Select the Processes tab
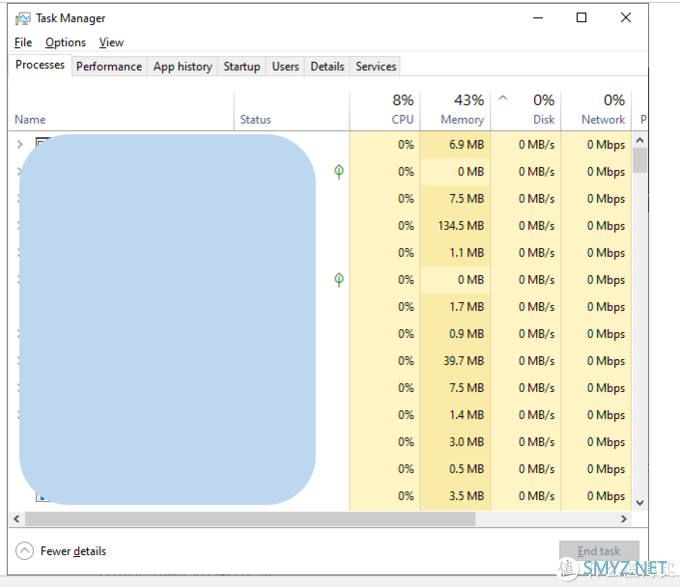Viewport: 680px width, 587px height. (x=40, y=65)
